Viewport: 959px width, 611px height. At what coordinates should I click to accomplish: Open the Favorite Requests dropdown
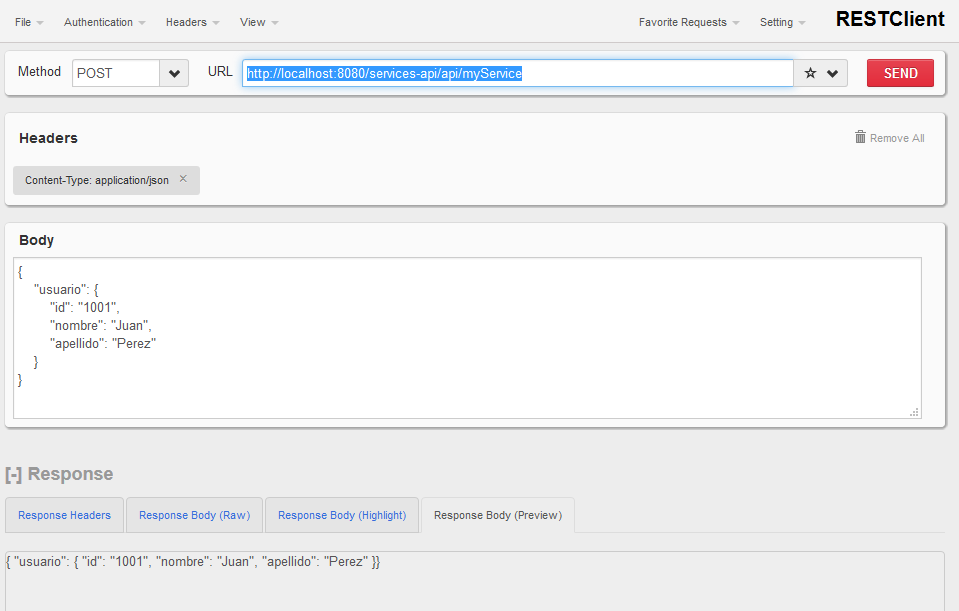click(x=689, y=23)
